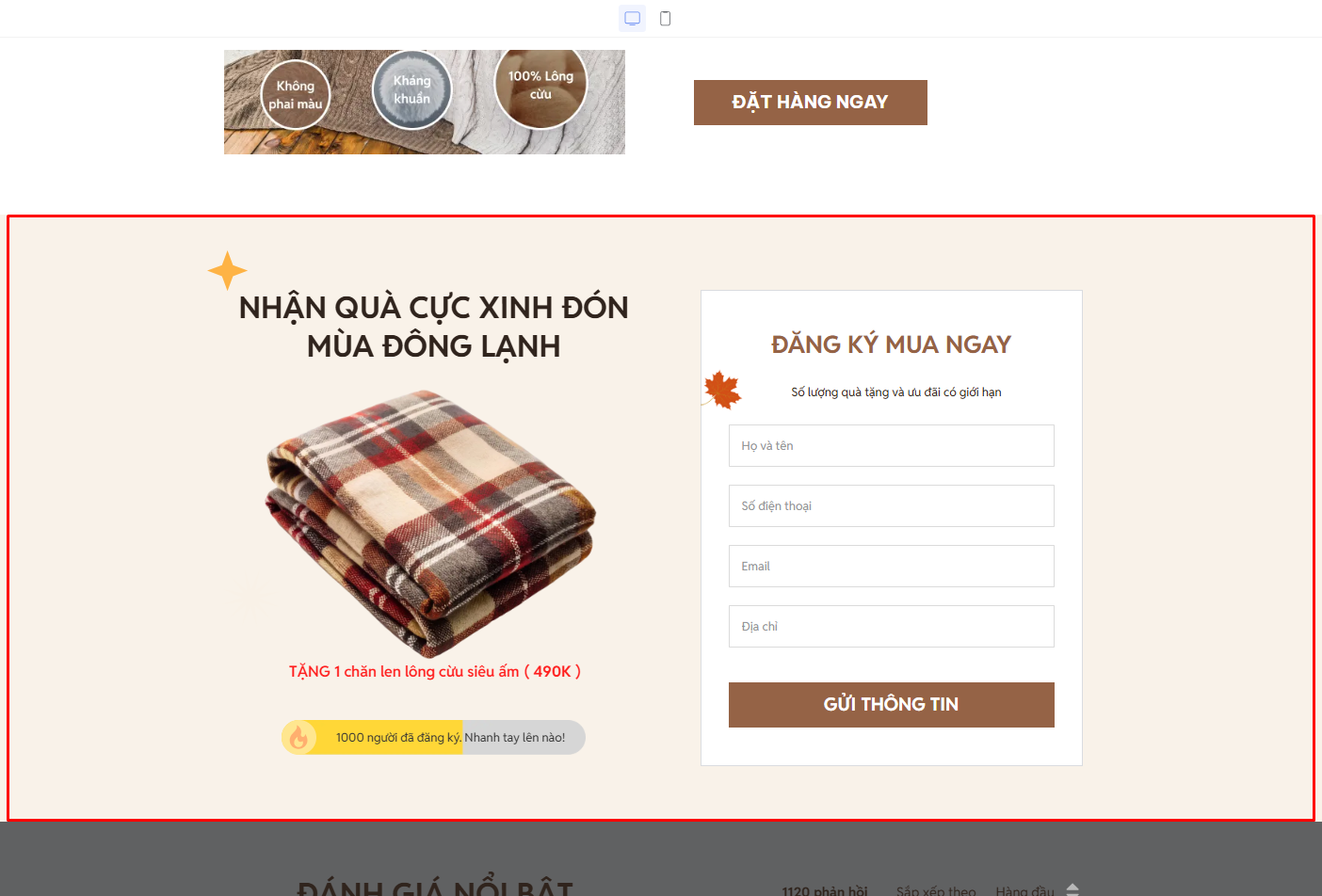Select the '100% Lông cừu' circle badge
Image resolution: width=1322 pixels, height=896 pixels.
[x=540, y=86]
